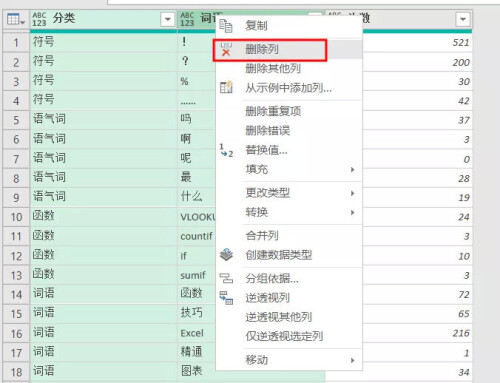Image resolution: width=500 pixels, height=383 pixels.
Task: Click the red X 删除列 icon
Action: (226, 49)
